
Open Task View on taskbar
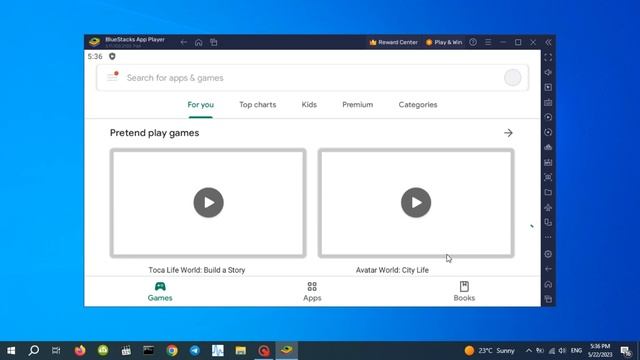point(56,351)
